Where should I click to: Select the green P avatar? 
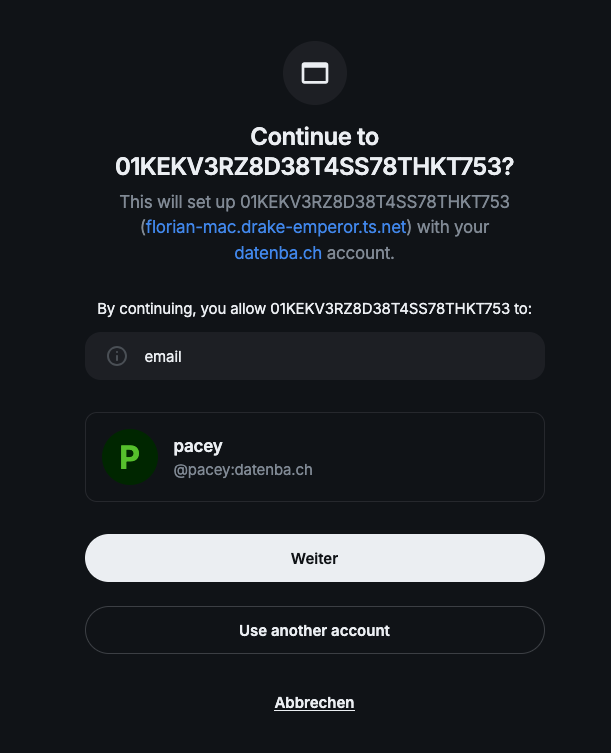130,457
